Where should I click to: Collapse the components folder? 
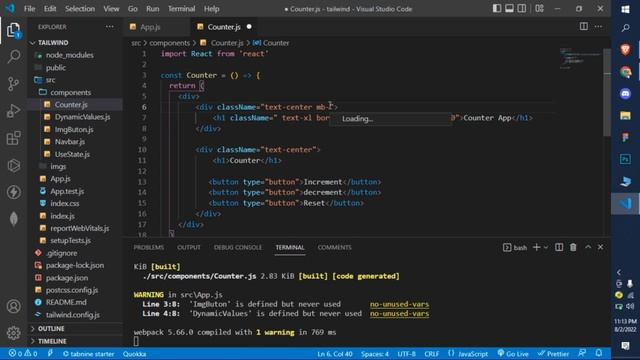click(x=71, y=93)
